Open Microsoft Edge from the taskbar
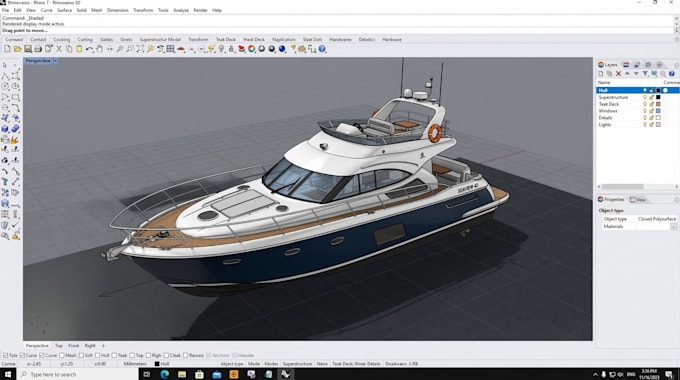The image size is (680, 380). coord(165,374)
